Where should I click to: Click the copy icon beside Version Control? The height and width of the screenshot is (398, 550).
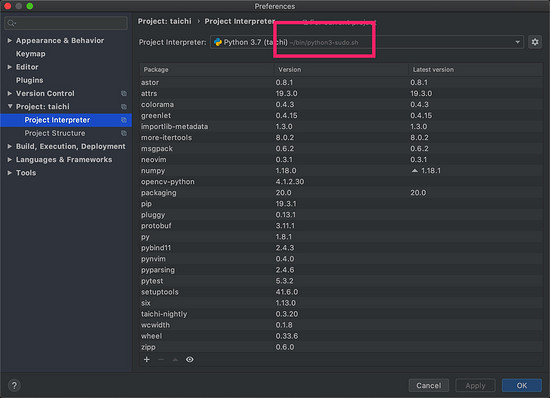[124, 93]
